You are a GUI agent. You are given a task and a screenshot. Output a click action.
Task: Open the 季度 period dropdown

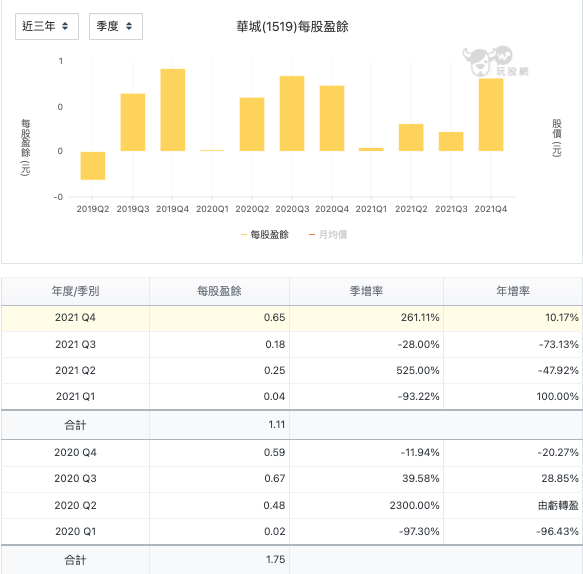coord(116,26)
